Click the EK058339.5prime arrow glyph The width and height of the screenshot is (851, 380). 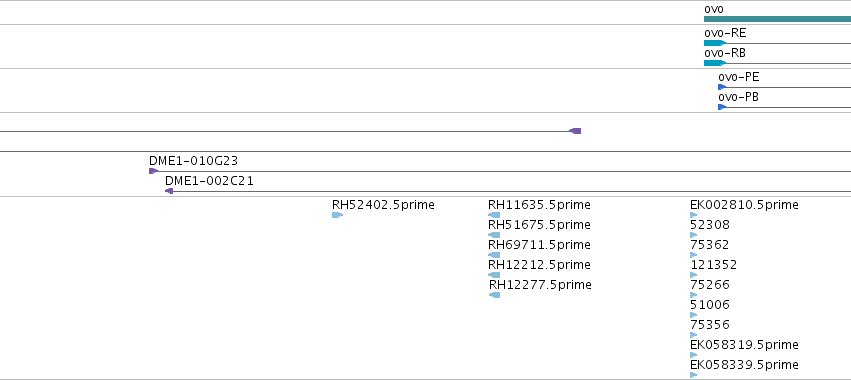(694, 375)
